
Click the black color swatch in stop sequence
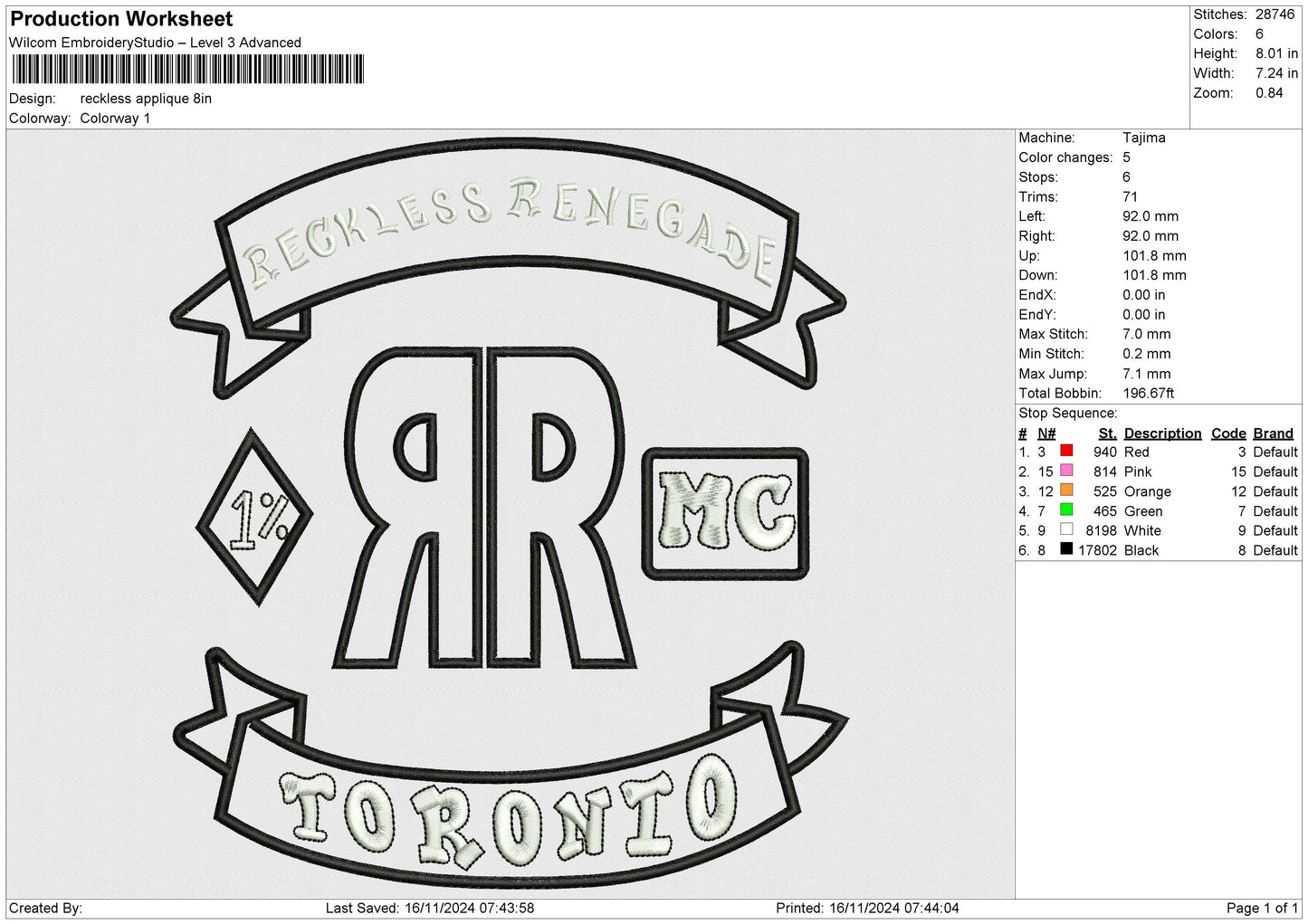[x=1066, y=549]
